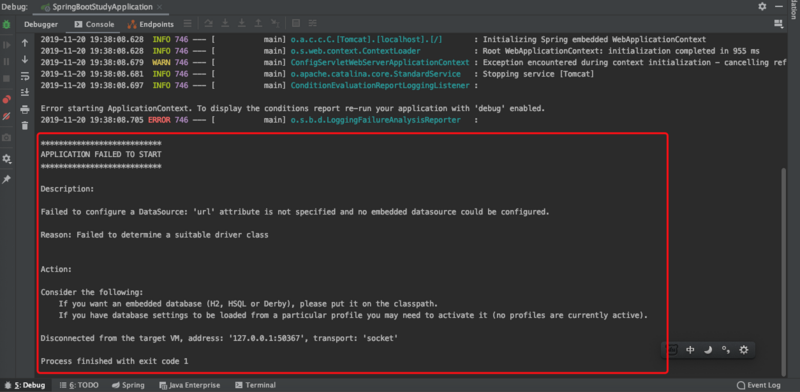This screenshot has height=392, width=800.
Task: Click 'o.apache.catalina.core.StandardService' logger name
Action: click(376, 74)
